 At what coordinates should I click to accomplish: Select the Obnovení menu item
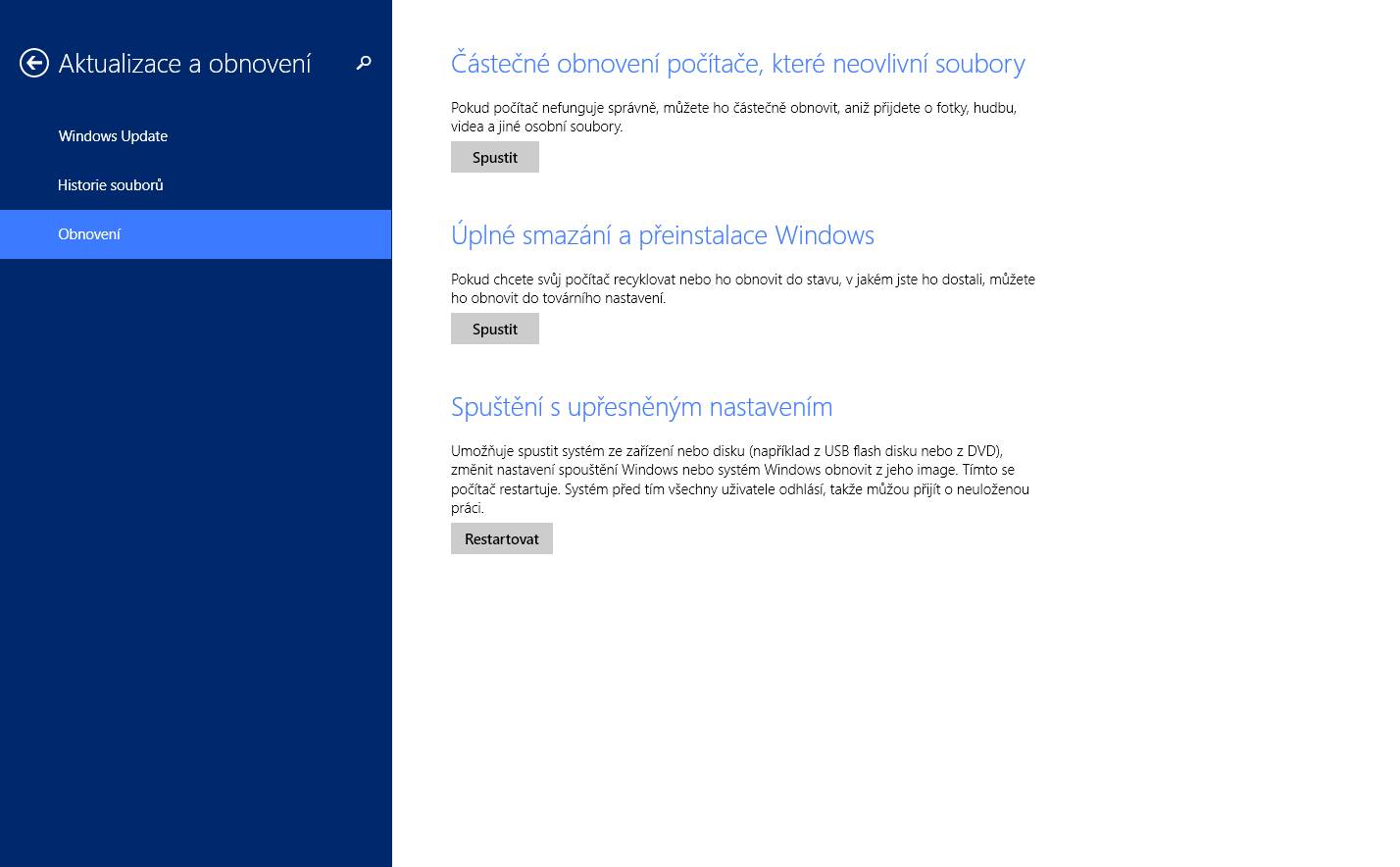click(195, 234)
